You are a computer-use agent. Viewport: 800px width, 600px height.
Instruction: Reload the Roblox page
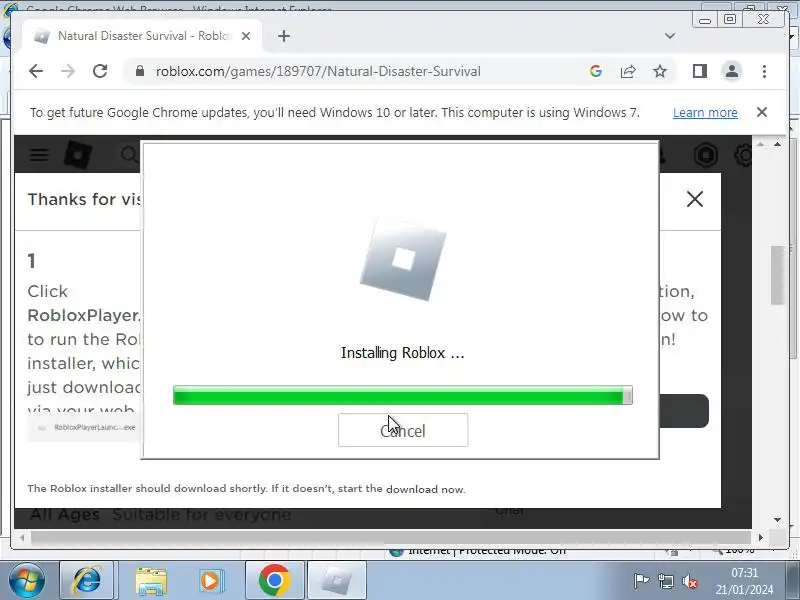[100, 71]
